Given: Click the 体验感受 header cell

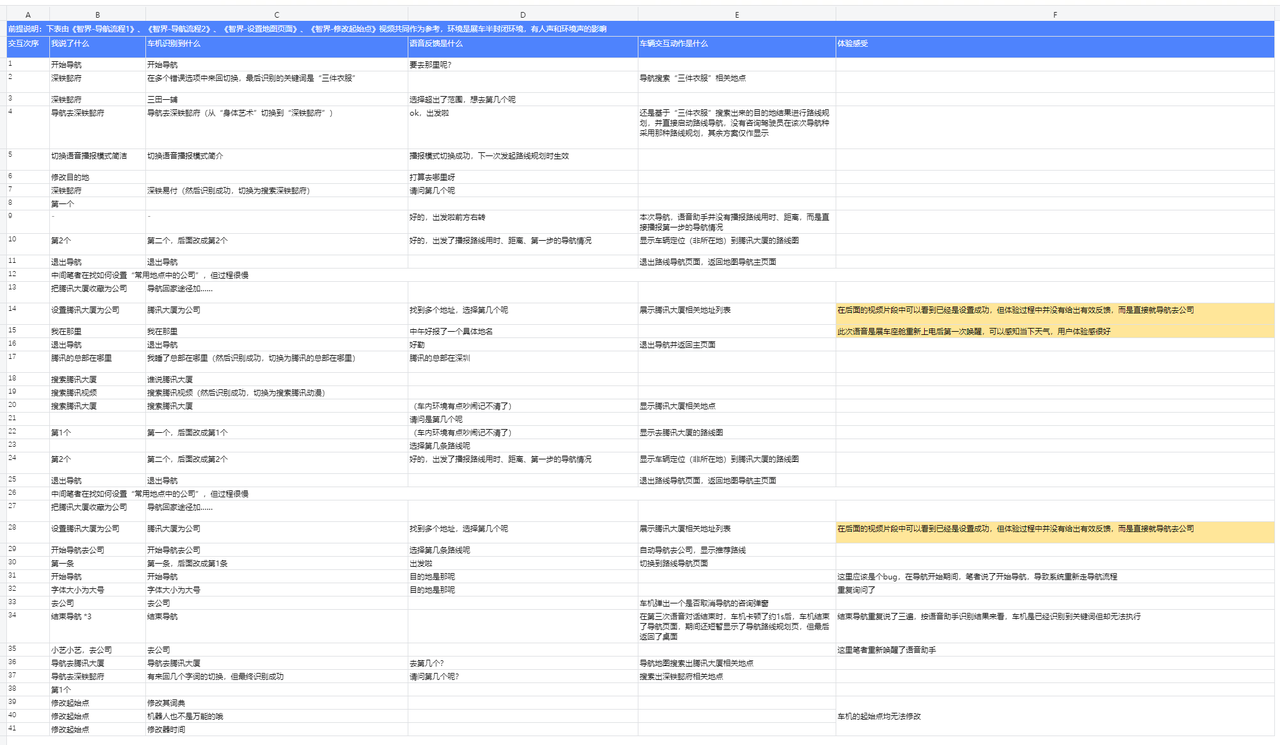Looking at the screenshot, I should tap(1055, 47).
